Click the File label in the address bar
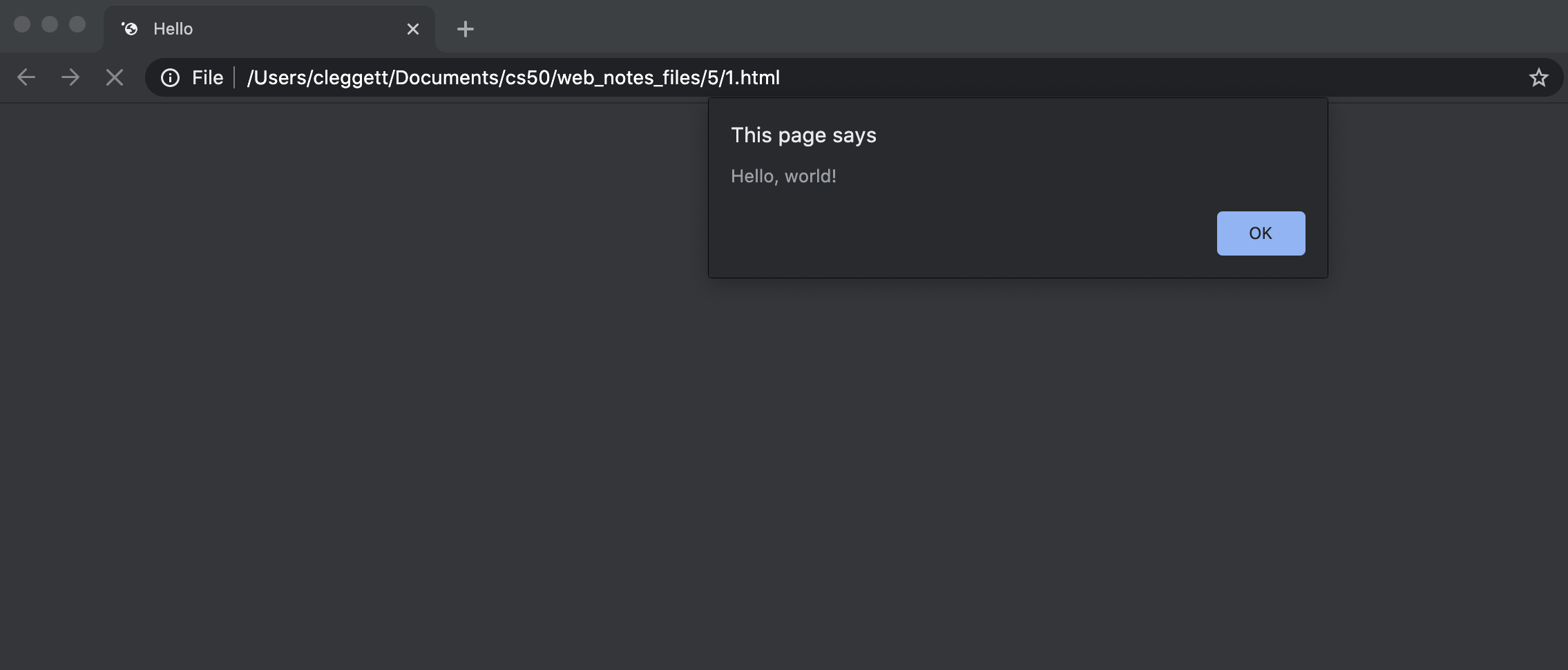This screenshot has height=670, width=1568. 207,77
